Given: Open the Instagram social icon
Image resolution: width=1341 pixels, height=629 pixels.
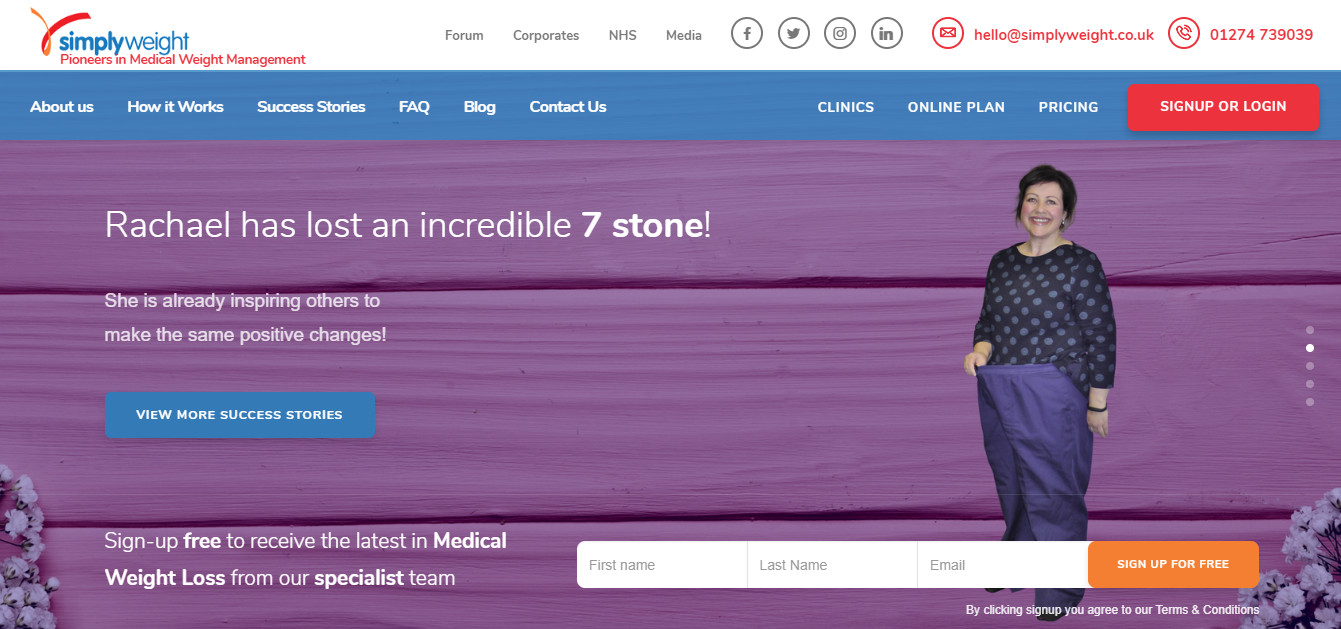Looking at the screenshot, I should point(840,34).
